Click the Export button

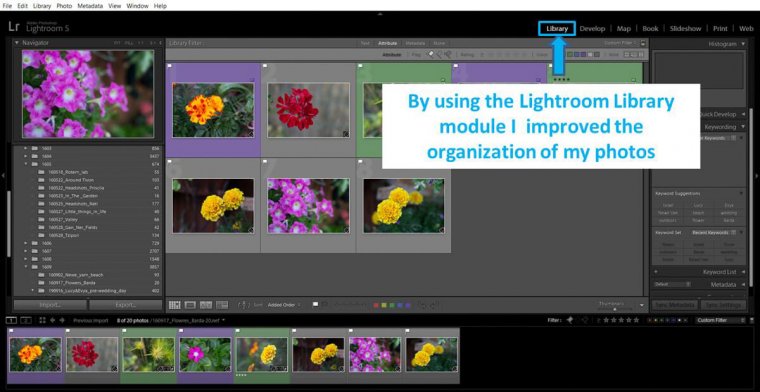point(126,305)
